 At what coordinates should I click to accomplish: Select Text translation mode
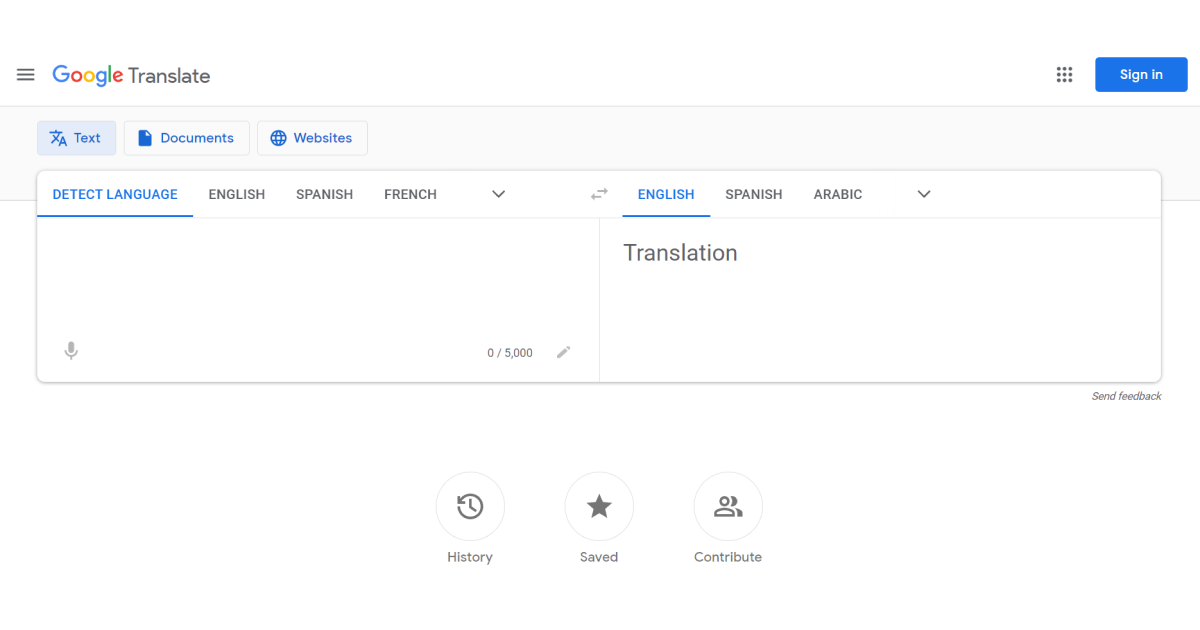(x=76, y=137)
